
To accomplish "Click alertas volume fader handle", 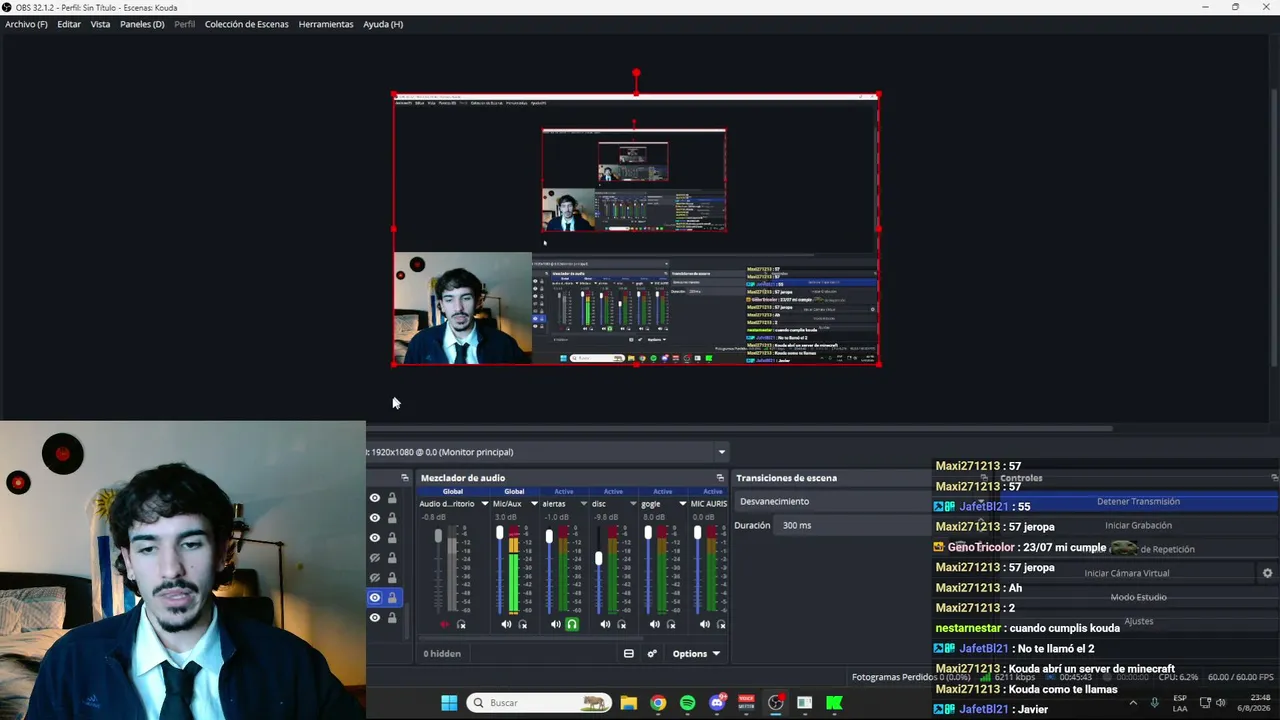I will pyautogui.click(x=549, y=537).
